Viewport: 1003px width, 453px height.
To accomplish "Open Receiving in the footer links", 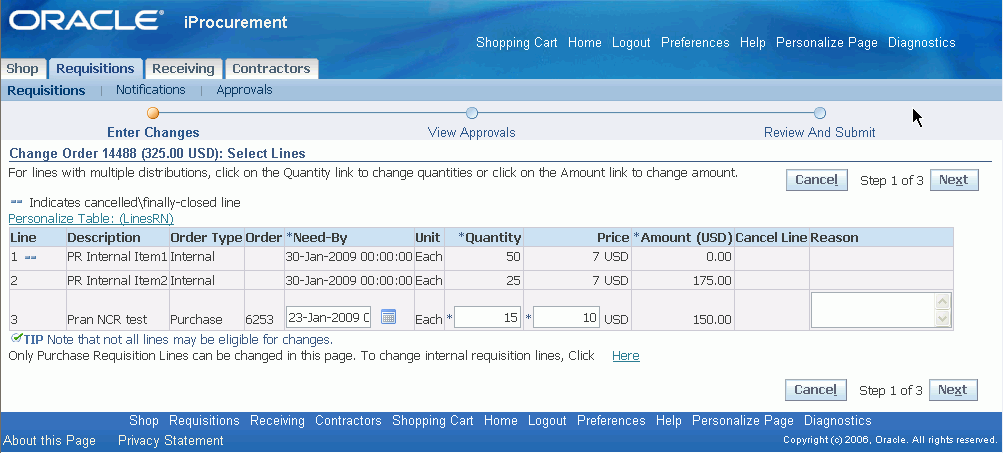I will click(277, 420).
